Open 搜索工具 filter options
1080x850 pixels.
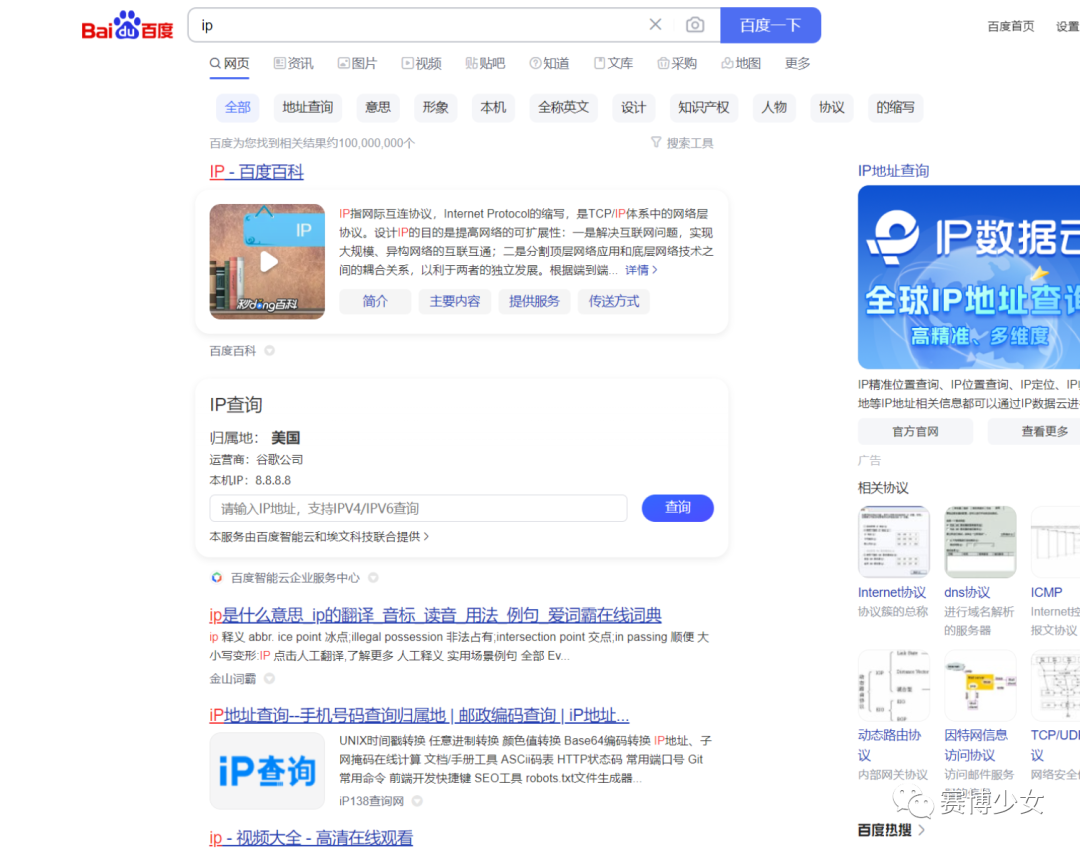pyautogui.click(x=683, y=143)
